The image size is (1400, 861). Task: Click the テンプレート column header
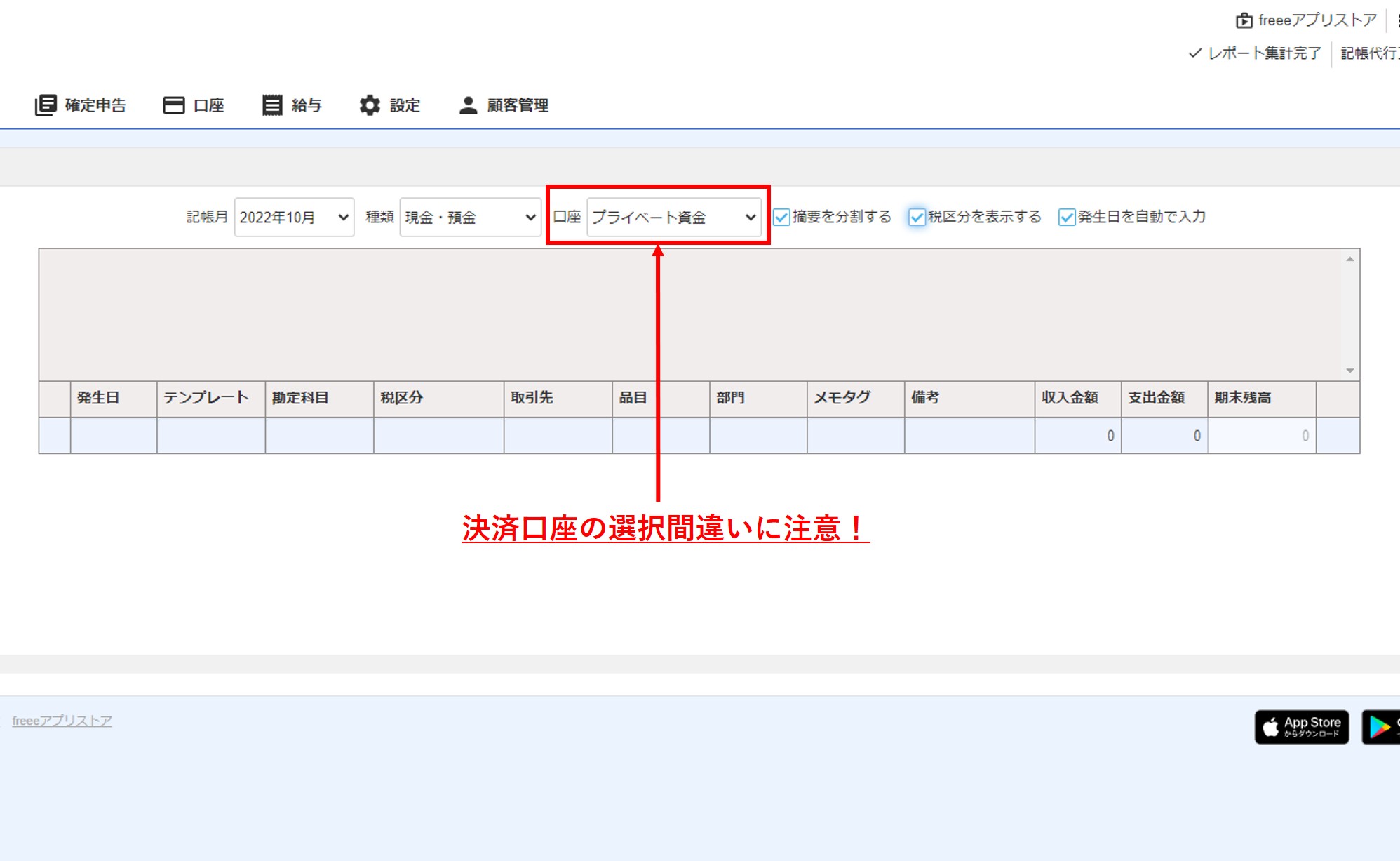[211, 399]
